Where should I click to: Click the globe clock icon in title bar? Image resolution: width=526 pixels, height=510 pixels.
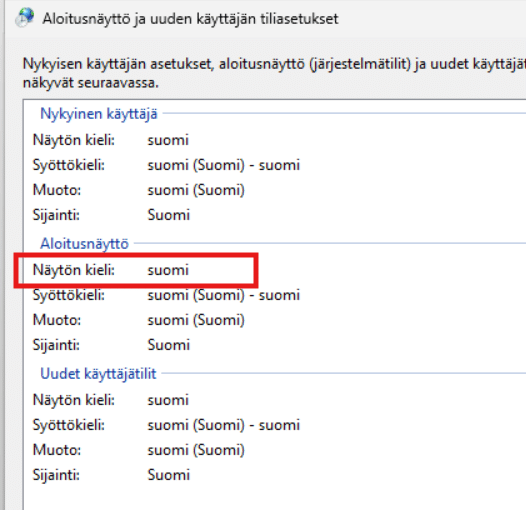tap(24, 17)
